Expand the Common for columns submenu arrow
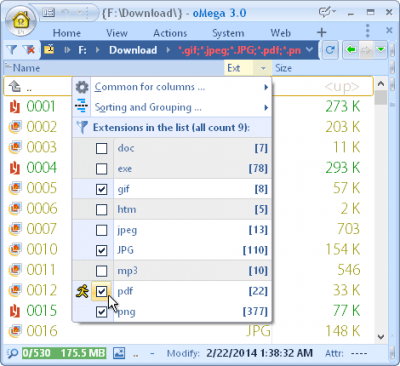The image size is (400, 366). coord(266,87)
